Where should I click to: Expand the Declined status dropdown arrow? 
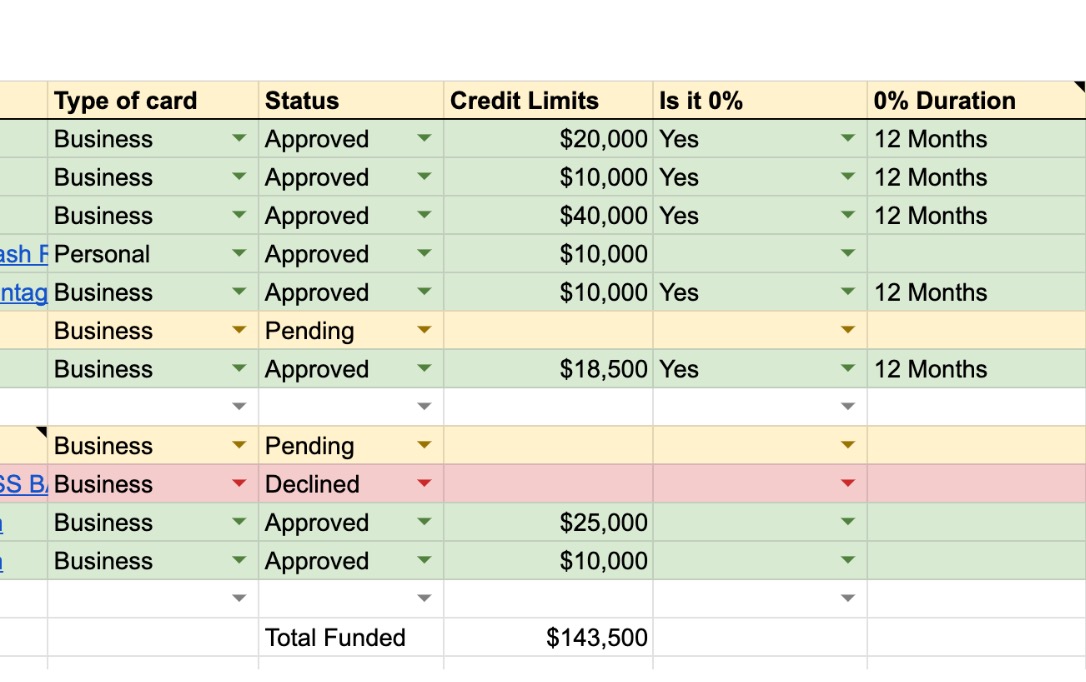coord(424,484)
